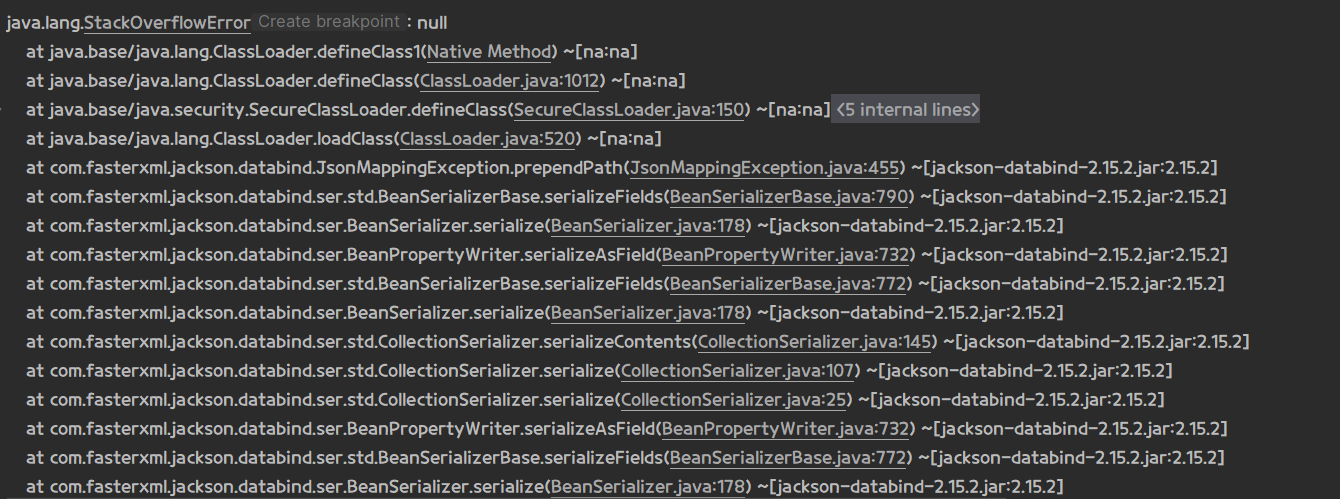Viewport: 1340px width, 499px height.
Task: Open the StackOverflowError exception link
Action: click(169, 22)
